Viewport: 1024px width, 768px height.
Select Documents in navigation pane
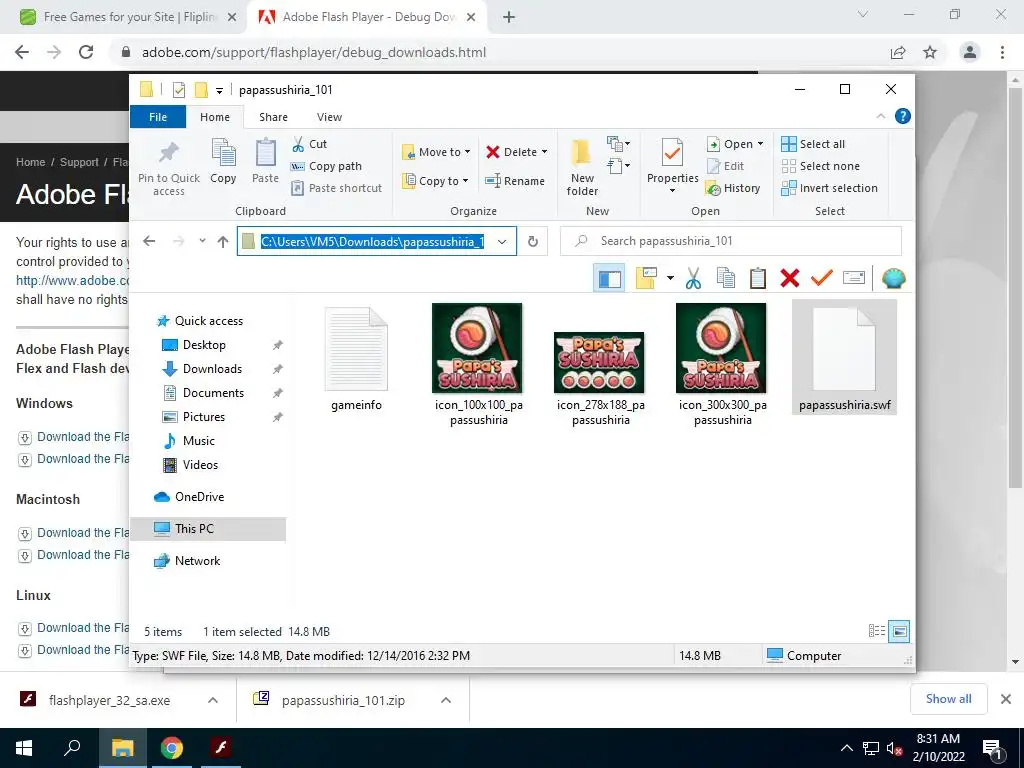point(213,392)
